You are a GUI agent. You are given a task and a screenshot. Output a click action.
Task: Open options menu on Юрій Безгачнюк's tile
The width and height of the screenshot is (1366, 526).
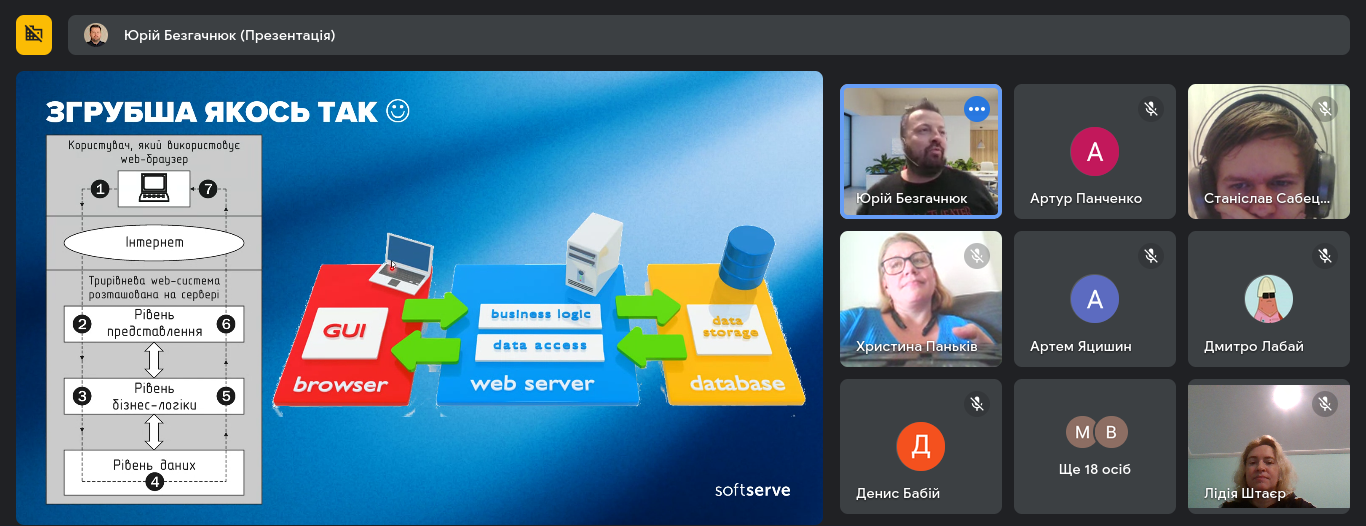point(976,109)
